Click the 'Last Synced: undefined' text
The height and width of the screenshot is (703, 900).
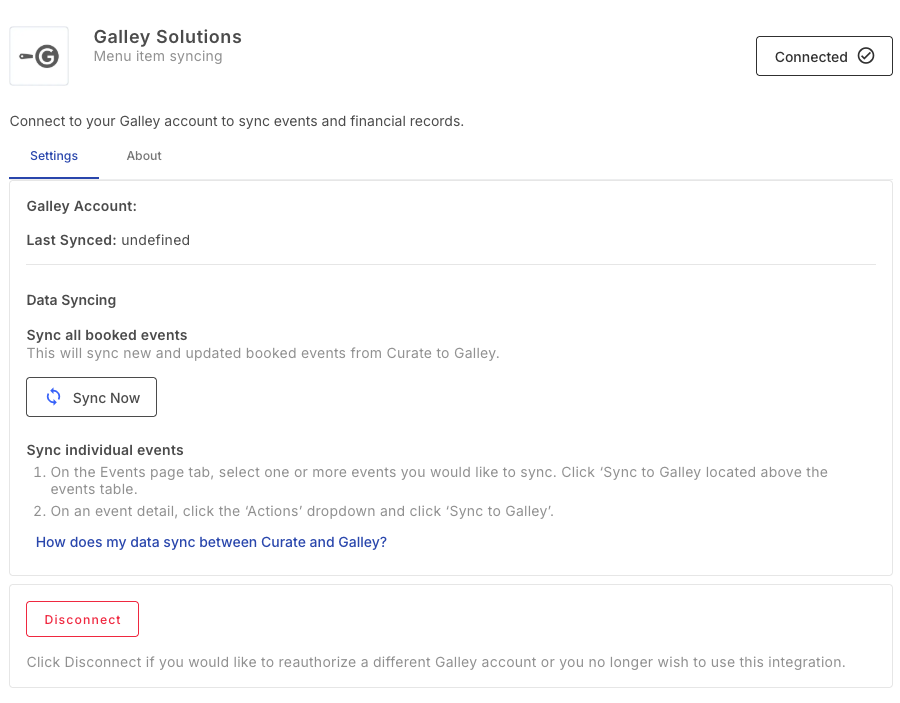(108, 240)
